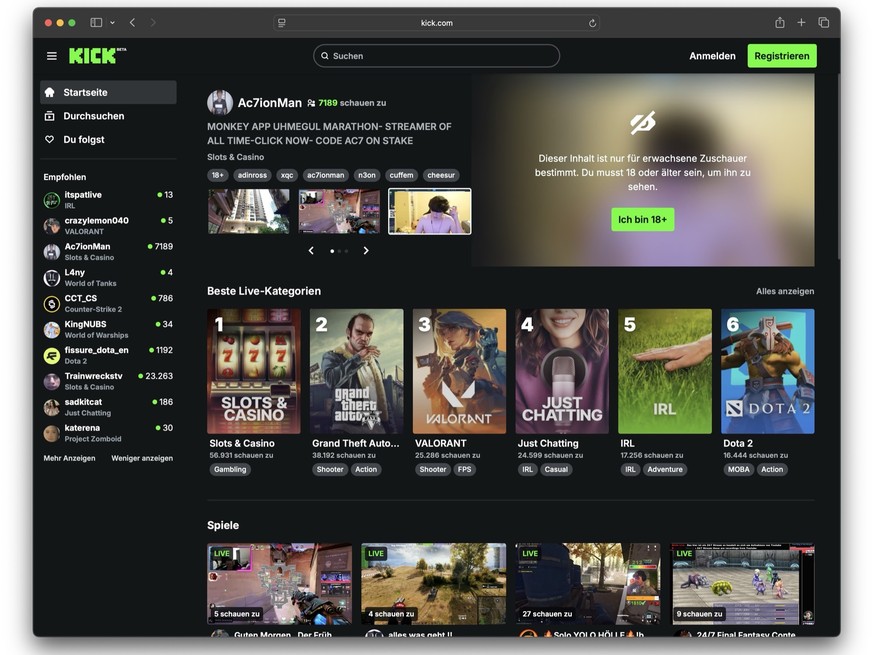
Task: Open Startseite in the sidebar
Action: 108,92
